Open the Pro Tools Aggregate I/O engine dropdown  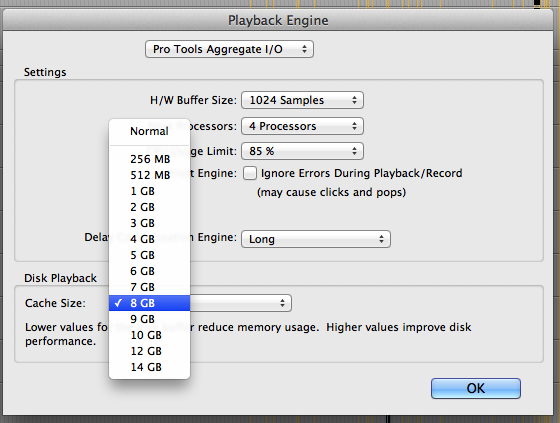pyautogui.click(x=229, y=49)
